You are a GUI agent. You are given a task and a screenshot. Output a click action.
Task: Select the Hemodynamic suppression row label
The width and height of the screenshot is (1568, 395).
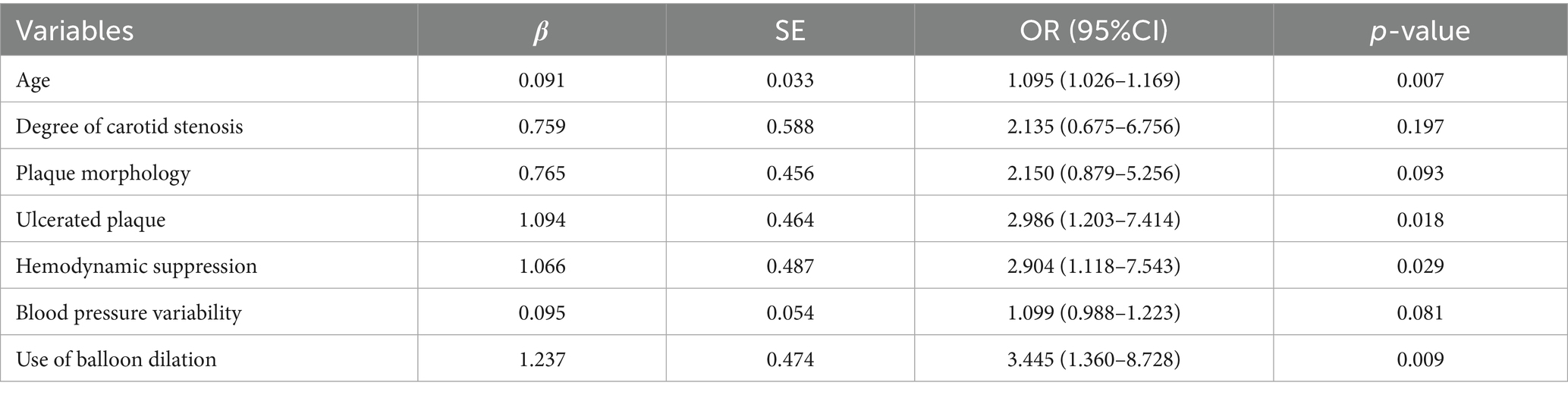(137, 266)
